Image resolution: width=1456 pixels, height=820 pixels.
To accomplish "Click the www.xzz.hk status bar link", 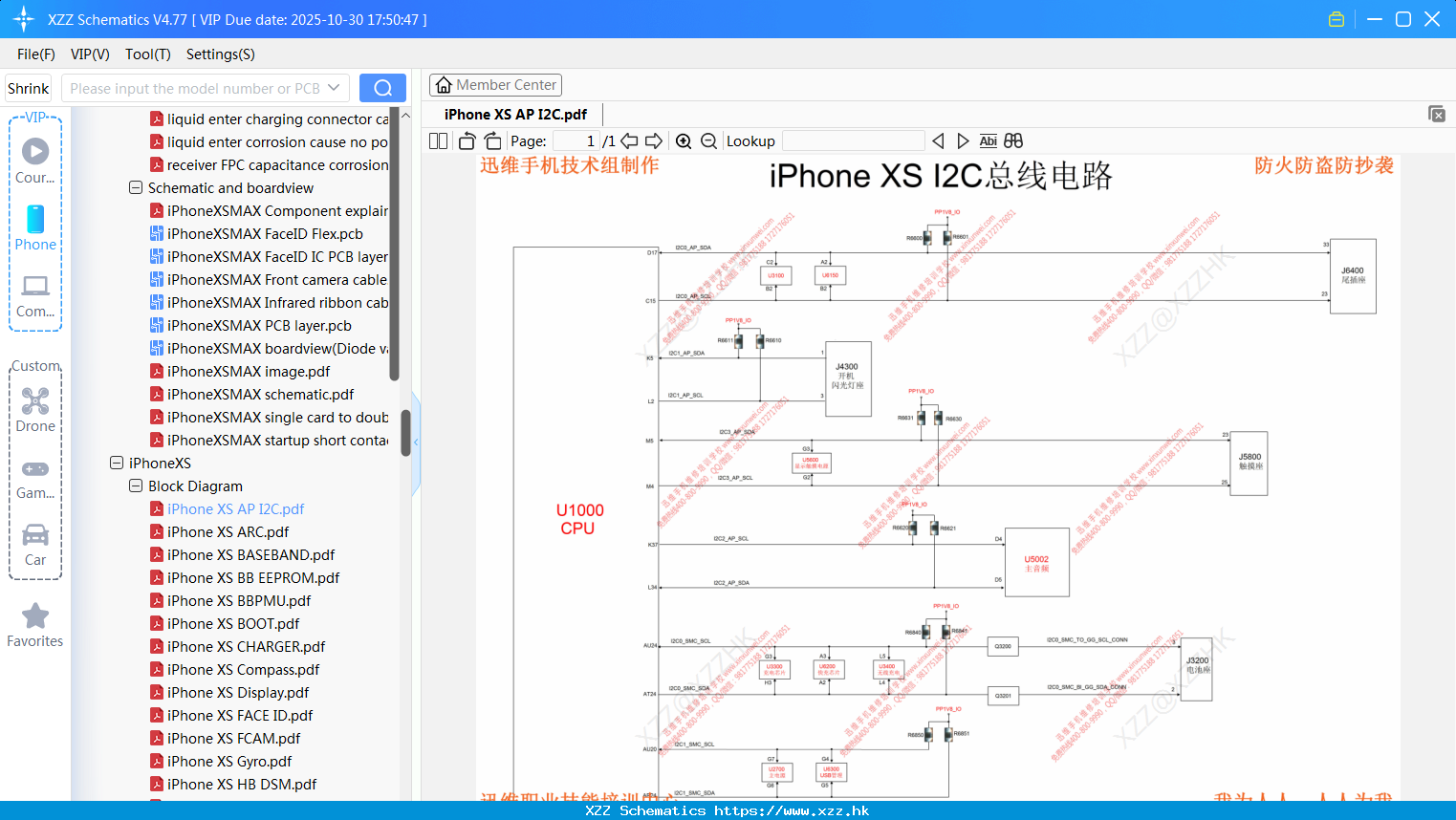I will pyautogui.click(x=792, y=810).
